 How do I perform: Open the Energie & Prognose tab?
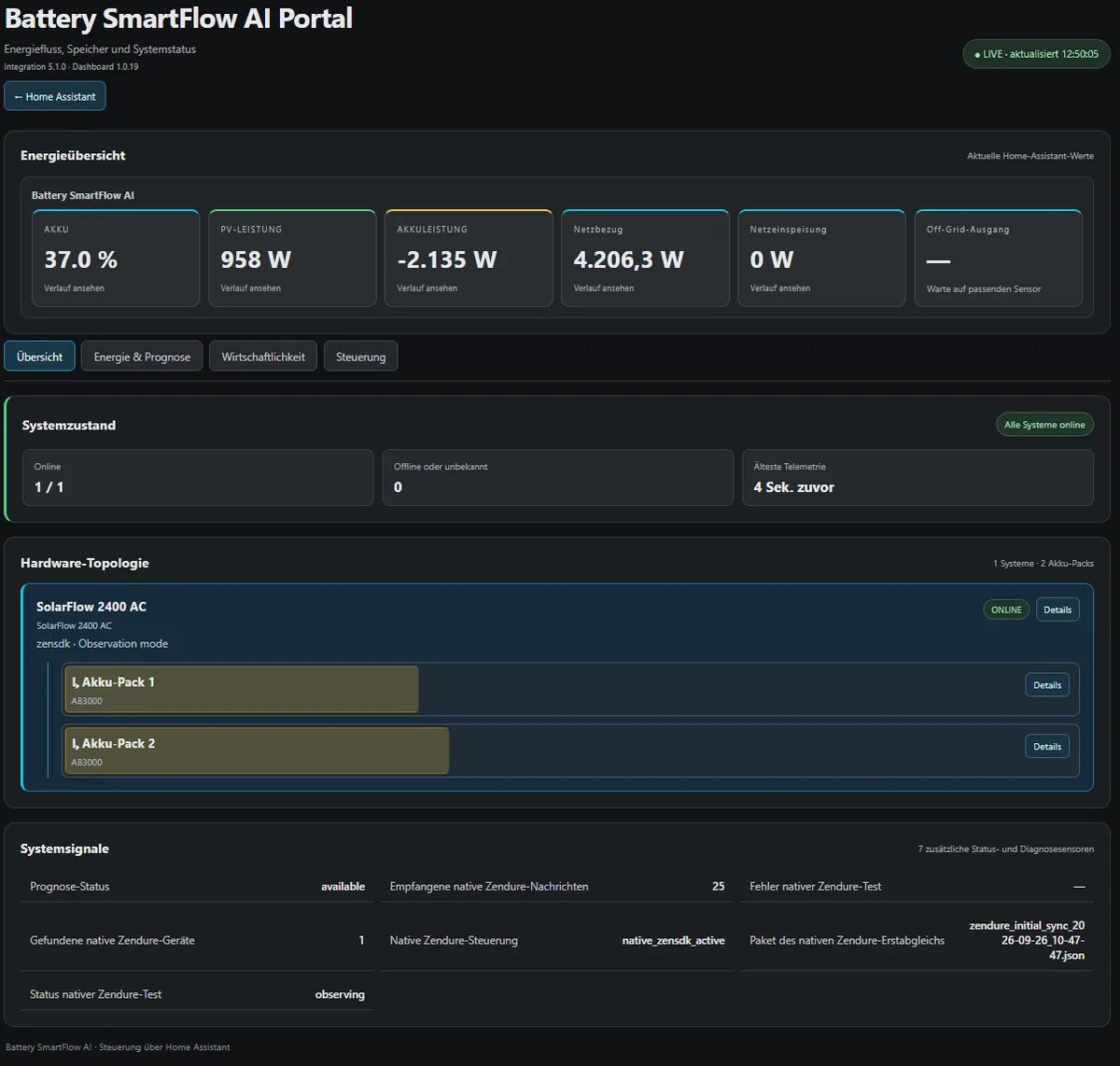pos(142,357)
